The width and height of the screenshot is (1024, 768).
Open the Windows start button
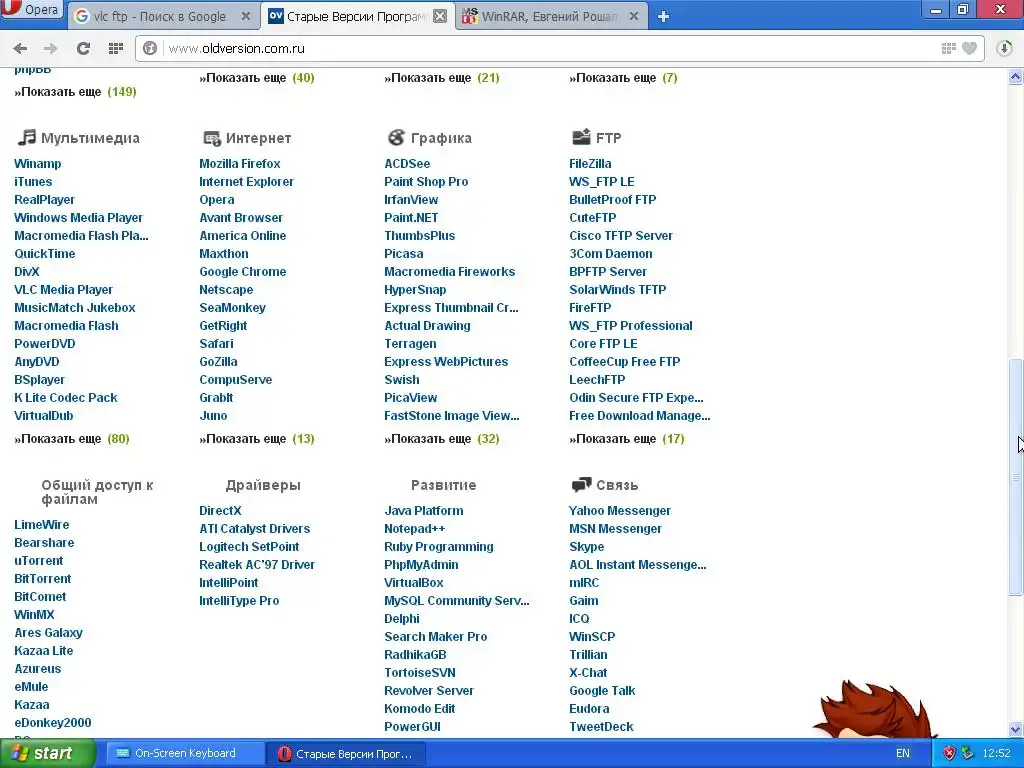click(x=47, y=753)
